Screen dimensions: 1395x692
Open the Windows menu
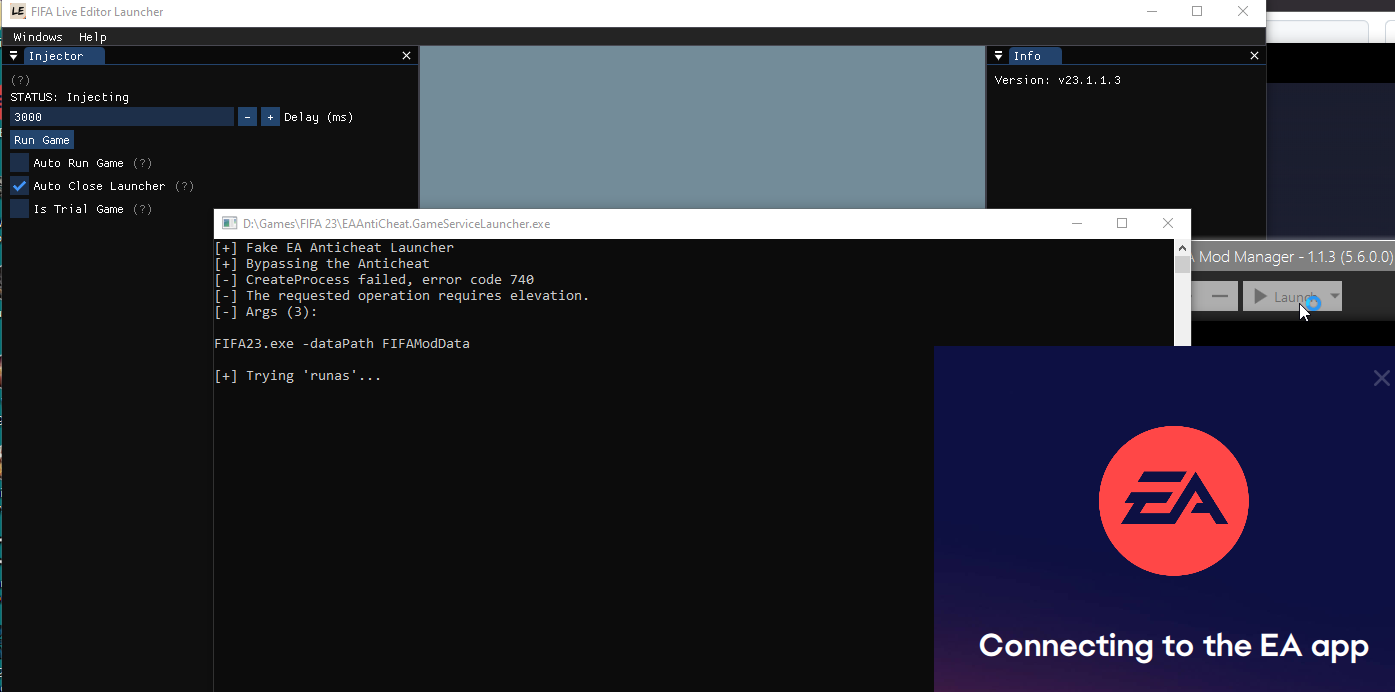38,37
